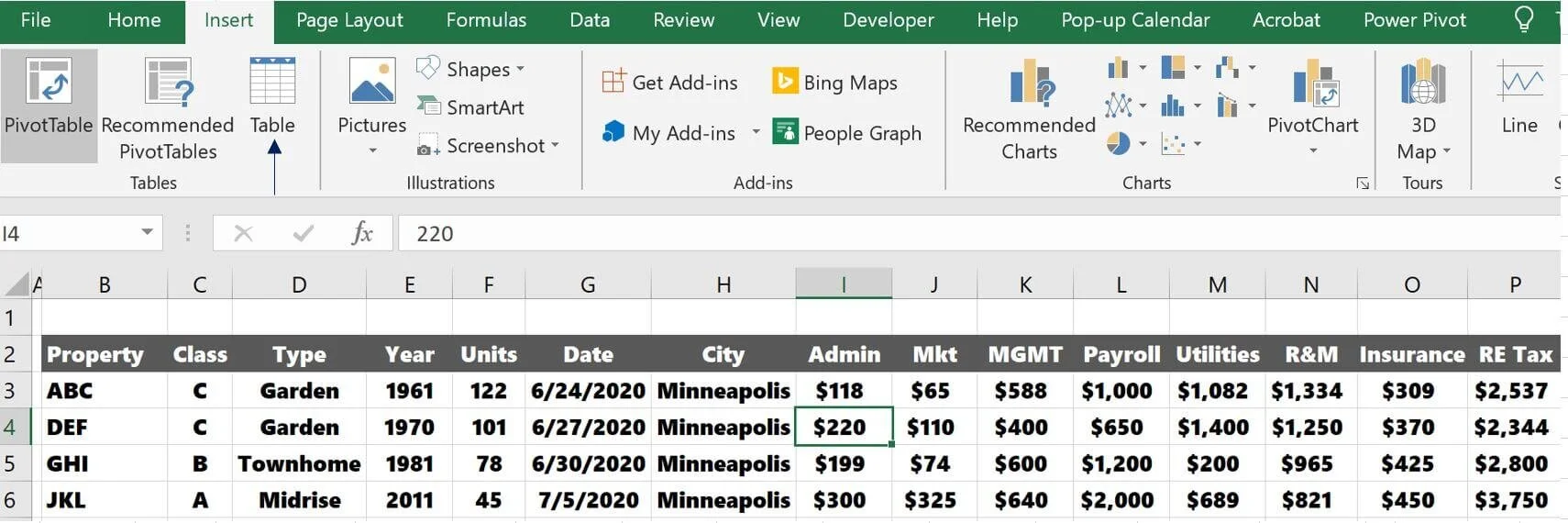1568x523 pixels.
Task: Open Get Add-ins store
Action: tap(669, 83)
